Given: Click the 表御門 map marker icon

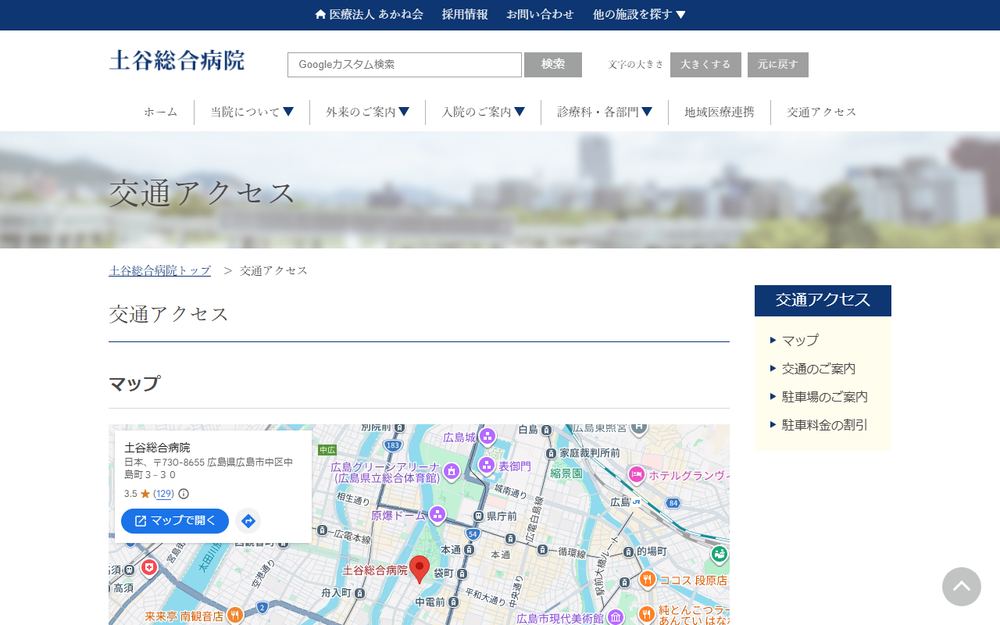Looking at the screenshot, I should click(487, 466).
